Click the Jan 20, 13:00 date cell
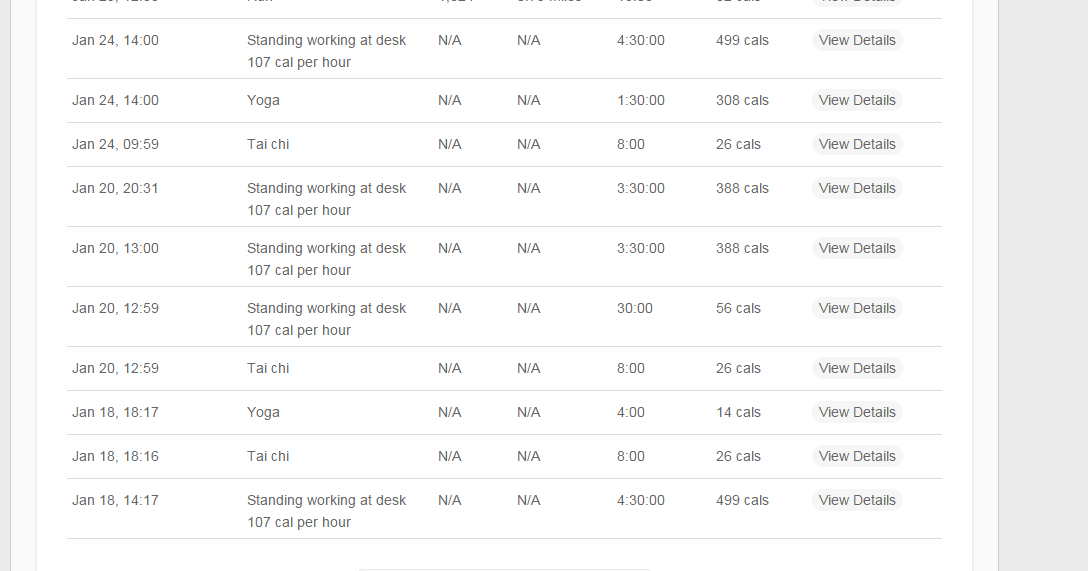Screen dimensions: 1088x571 [x=115, y=248]
